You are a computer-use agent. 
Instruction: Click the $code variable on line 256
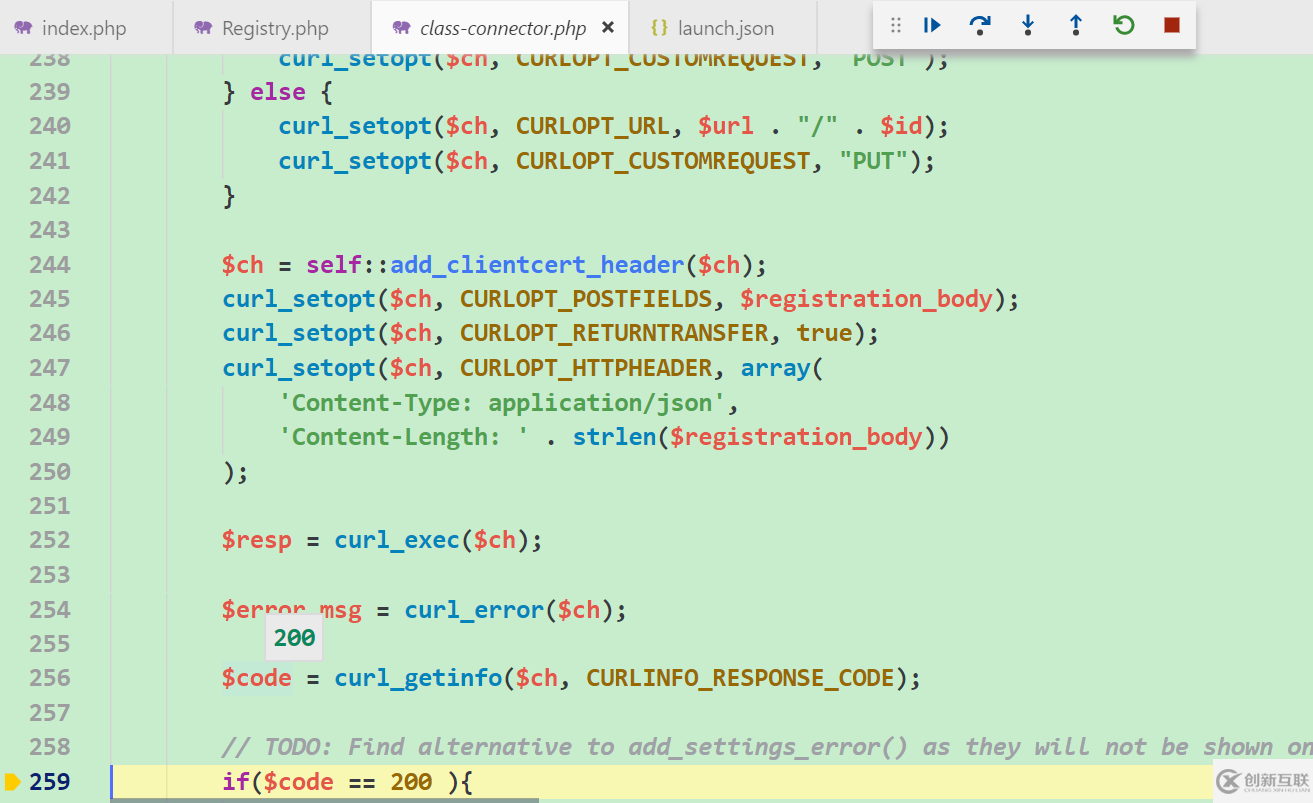257,678
